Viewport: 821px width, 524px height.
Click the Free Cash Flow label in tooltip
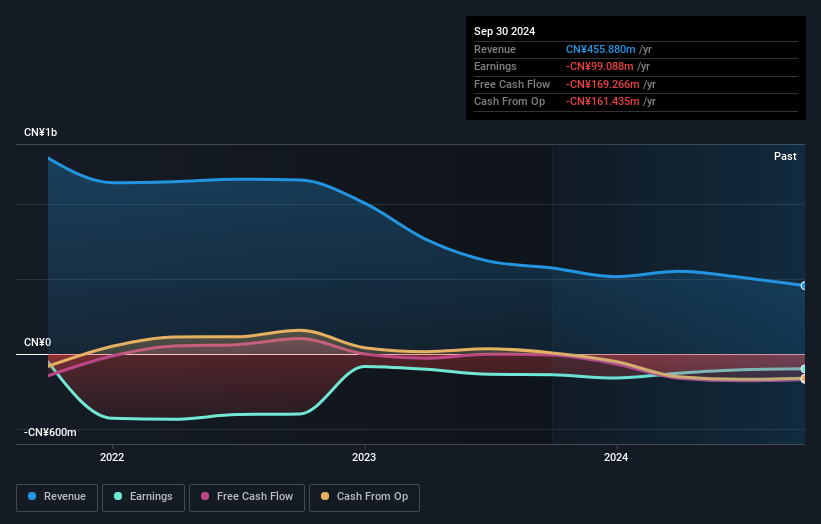pos(512,84)
